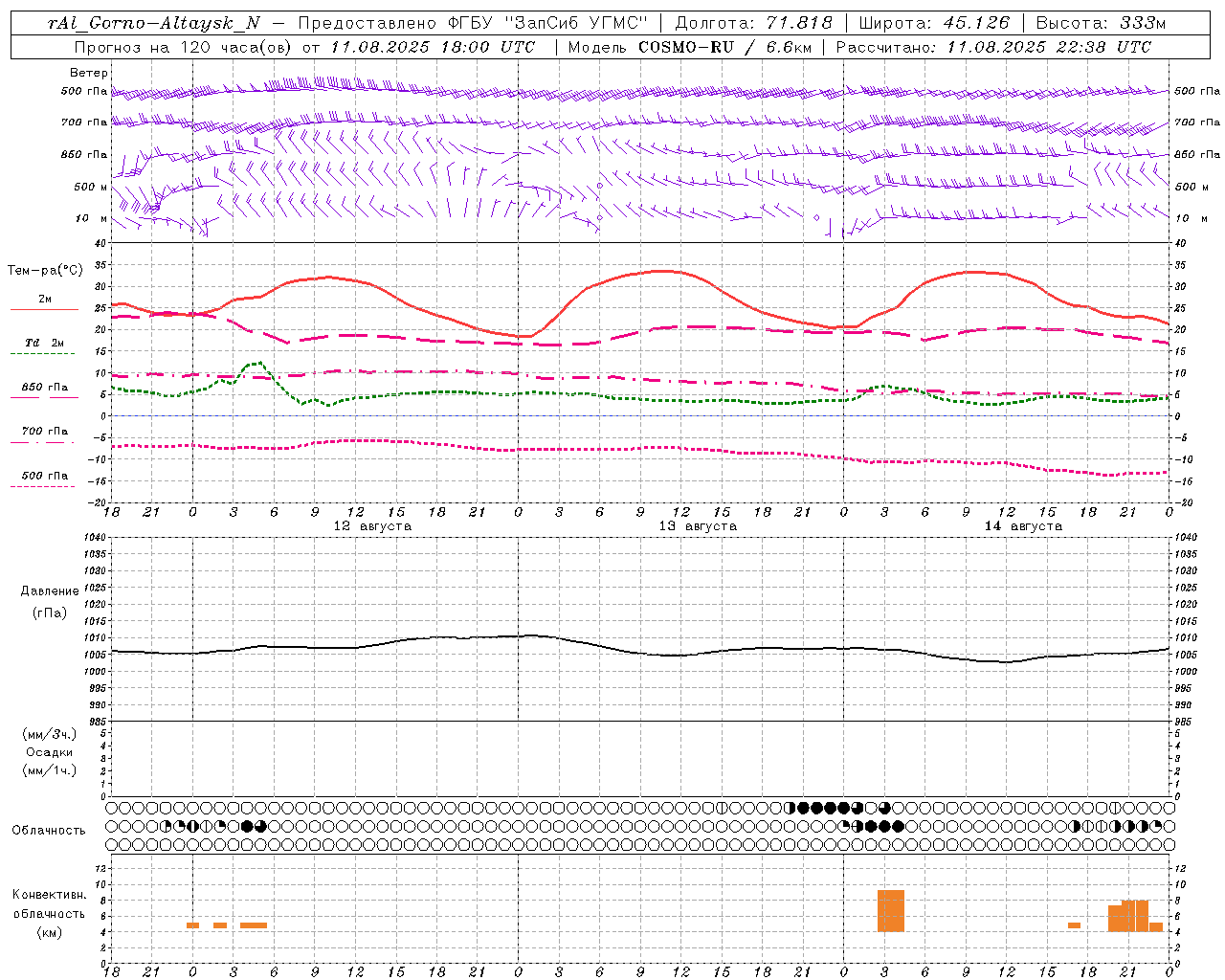Click the model label COSMO-RU / 6.6км
Image resolution: width=1225 pixels, height=980 pixels.
[x=725, y=47]
